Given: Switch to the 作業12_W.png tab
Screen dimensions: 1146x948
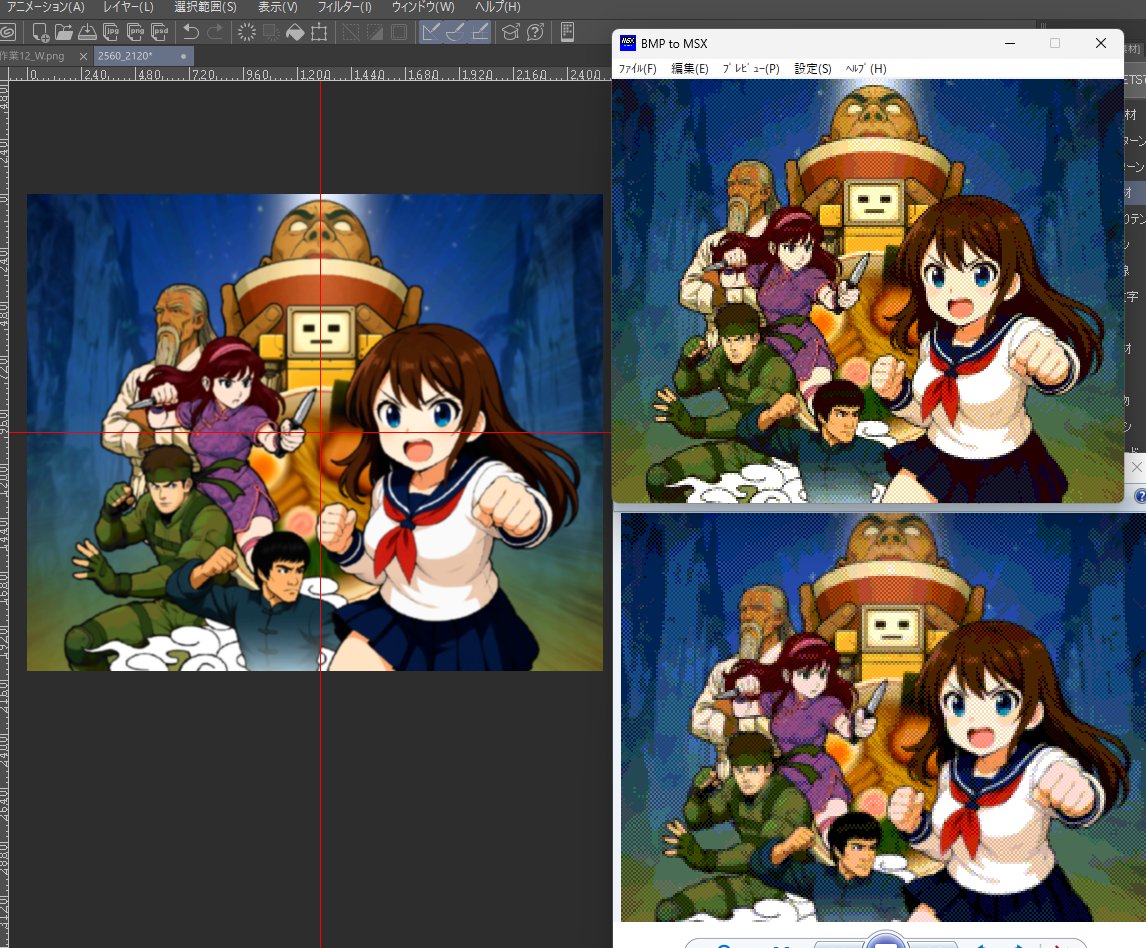Looking at the screenshot, I should click(x=33, y=56).
